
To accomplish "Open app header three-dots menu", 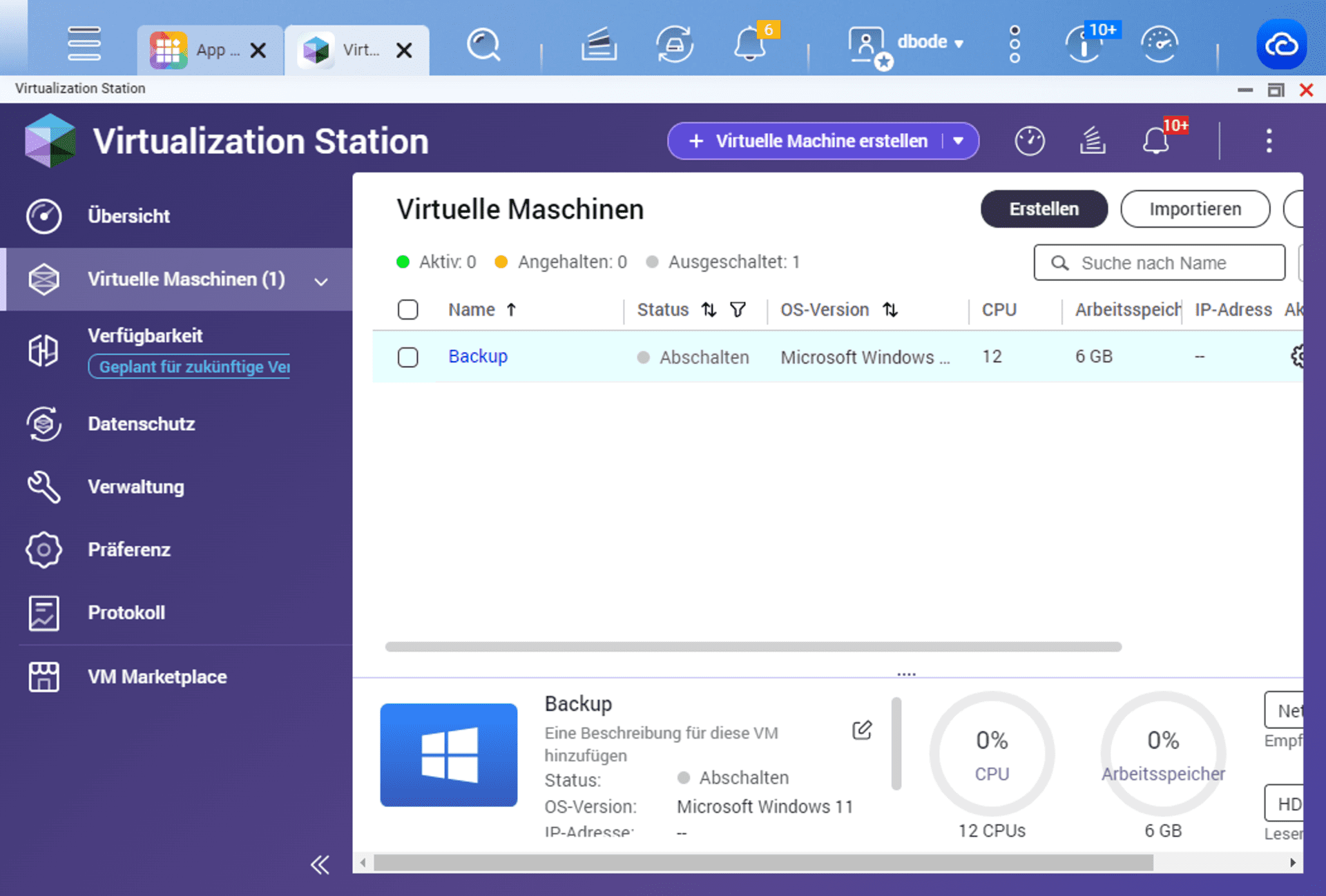I will (x=1269, y=141).
